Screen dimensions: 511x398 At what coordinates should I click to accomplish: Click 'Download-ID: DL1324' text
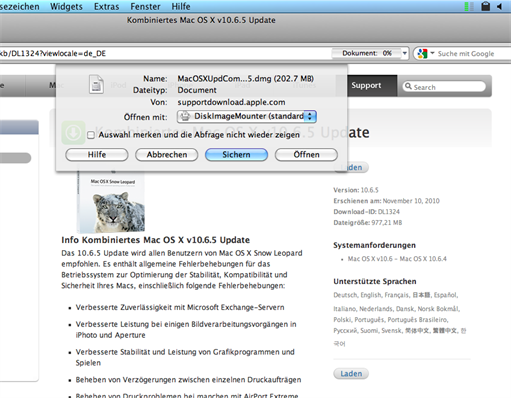pos(366,212)
